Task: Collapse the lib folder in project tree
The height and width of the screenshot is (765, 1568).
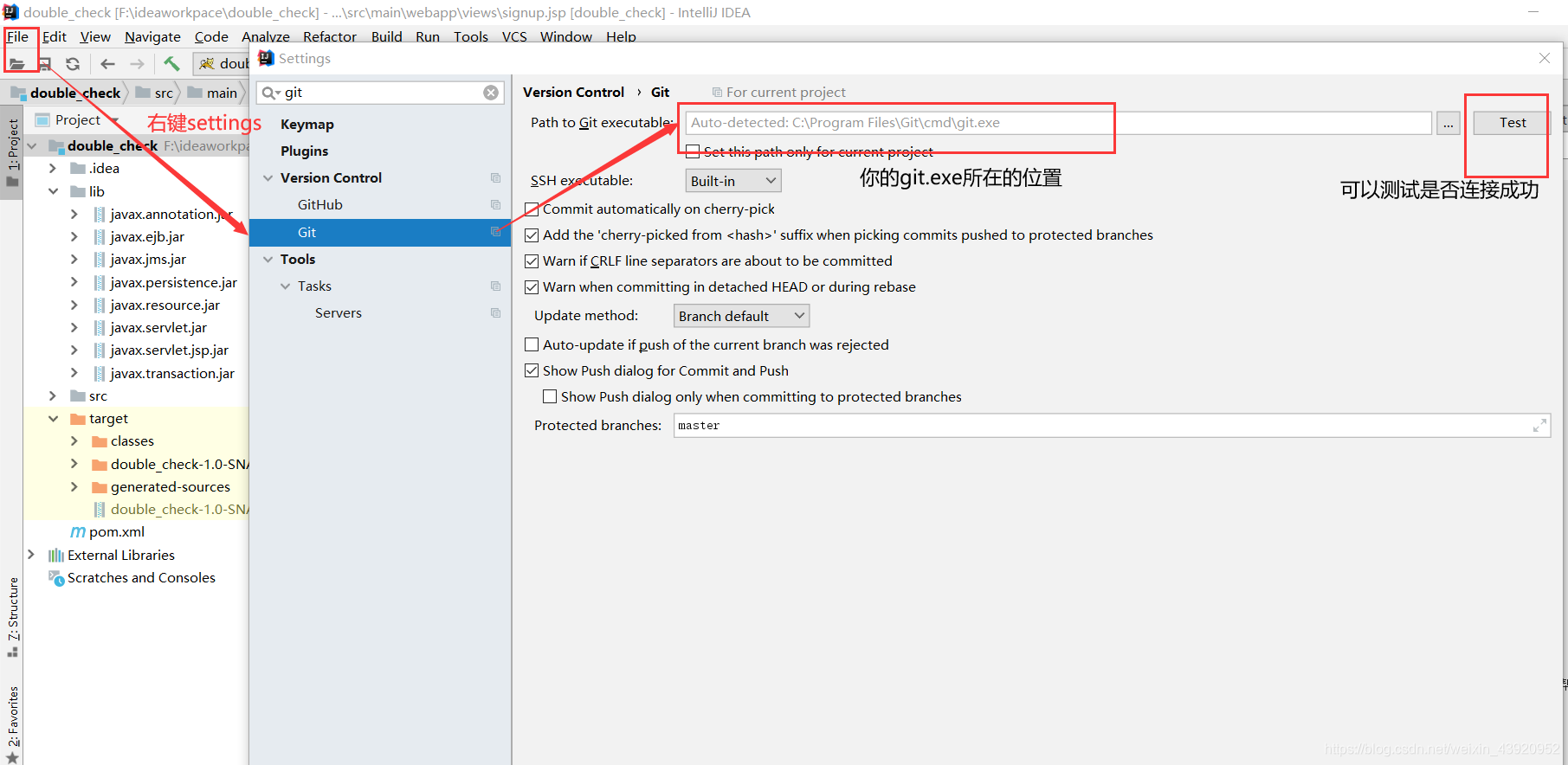Action: pyautogui.click(x=53, y=191)
